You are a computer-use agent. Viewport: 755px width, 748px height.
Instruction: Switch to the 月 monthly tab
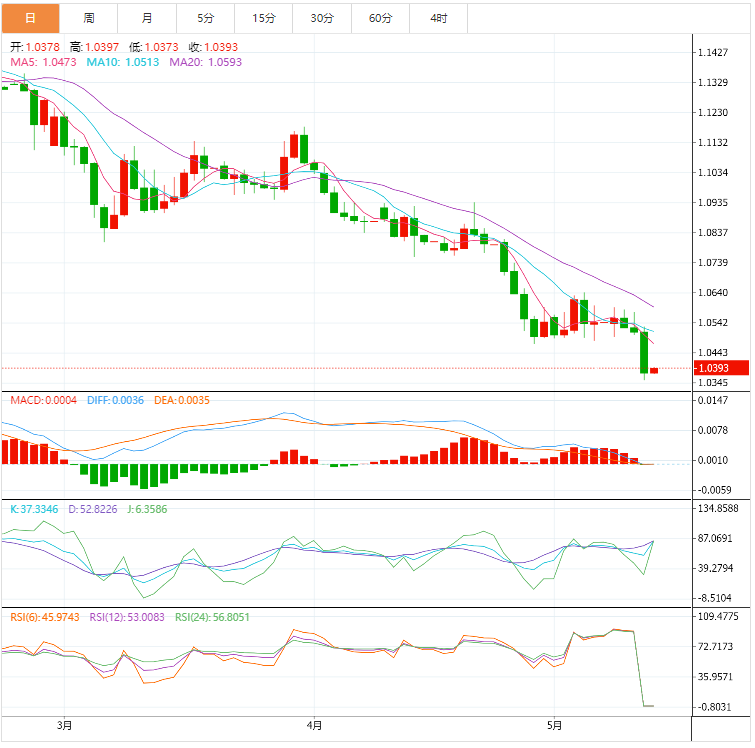(x=147, y=18)
